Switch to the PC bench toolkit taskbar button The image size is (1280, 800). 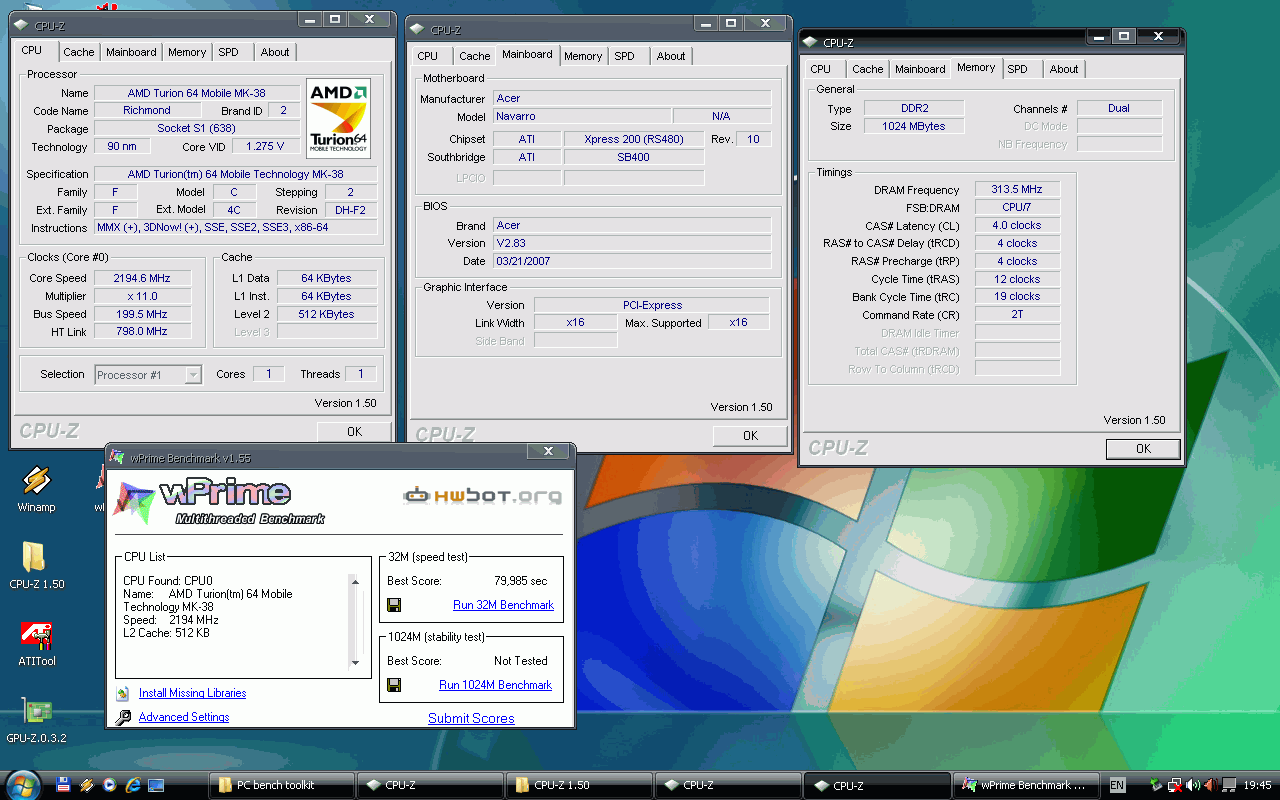click(x=282, y=785)
